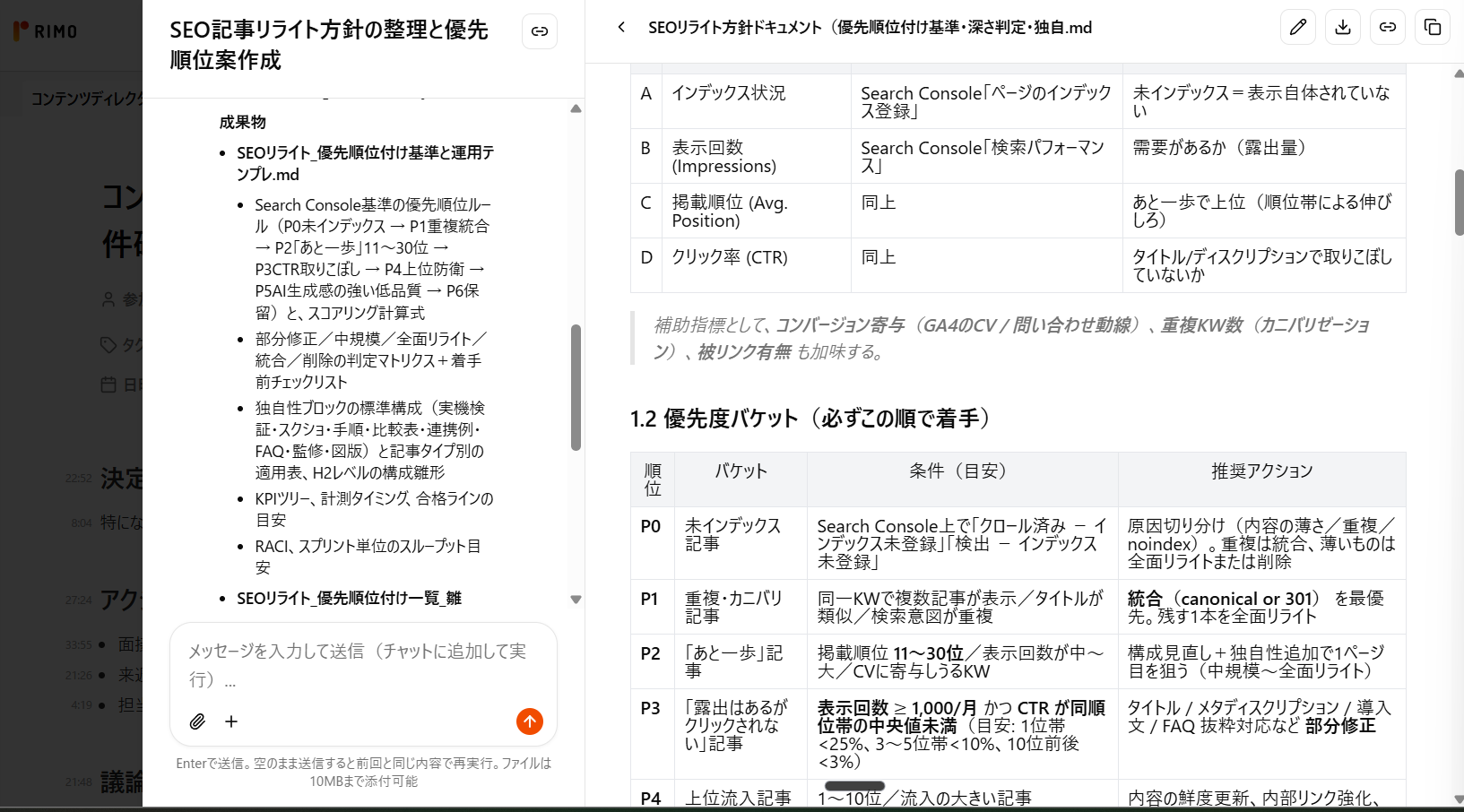The height and width of the screenshot is (812, 1464).
Task: Jump to the 21:48 timestamp in the background page
Action: click(78, 782)
